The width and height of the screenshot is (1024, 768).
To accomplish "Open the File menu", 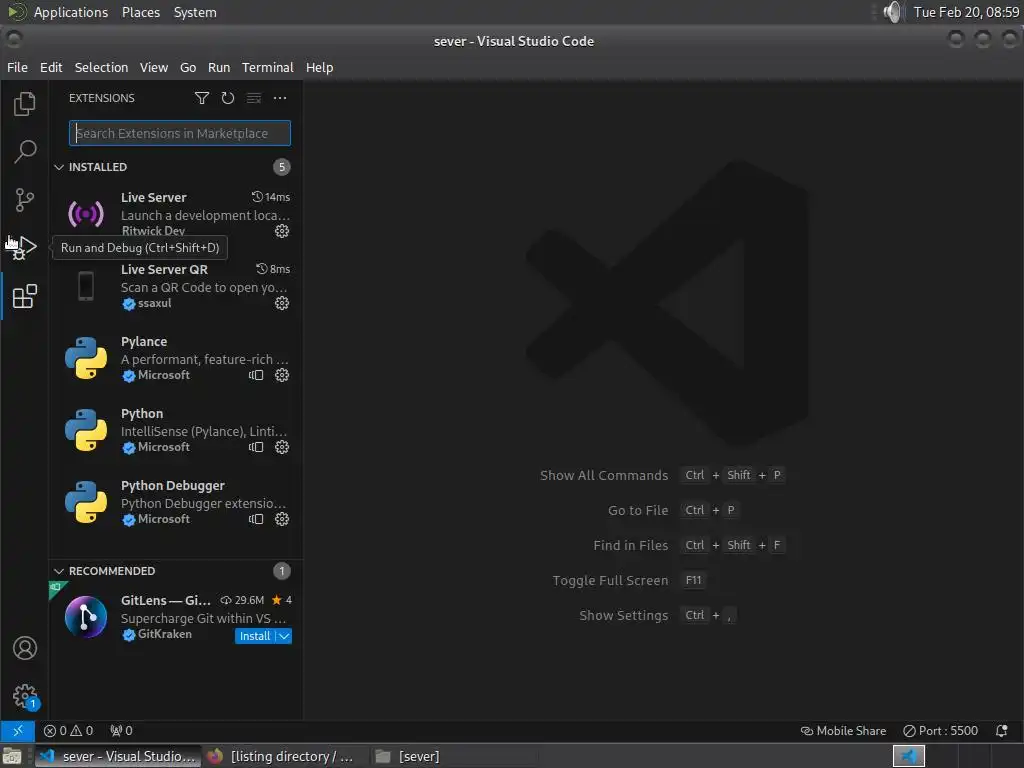I will pyautogui.click(x=18, y=67).
